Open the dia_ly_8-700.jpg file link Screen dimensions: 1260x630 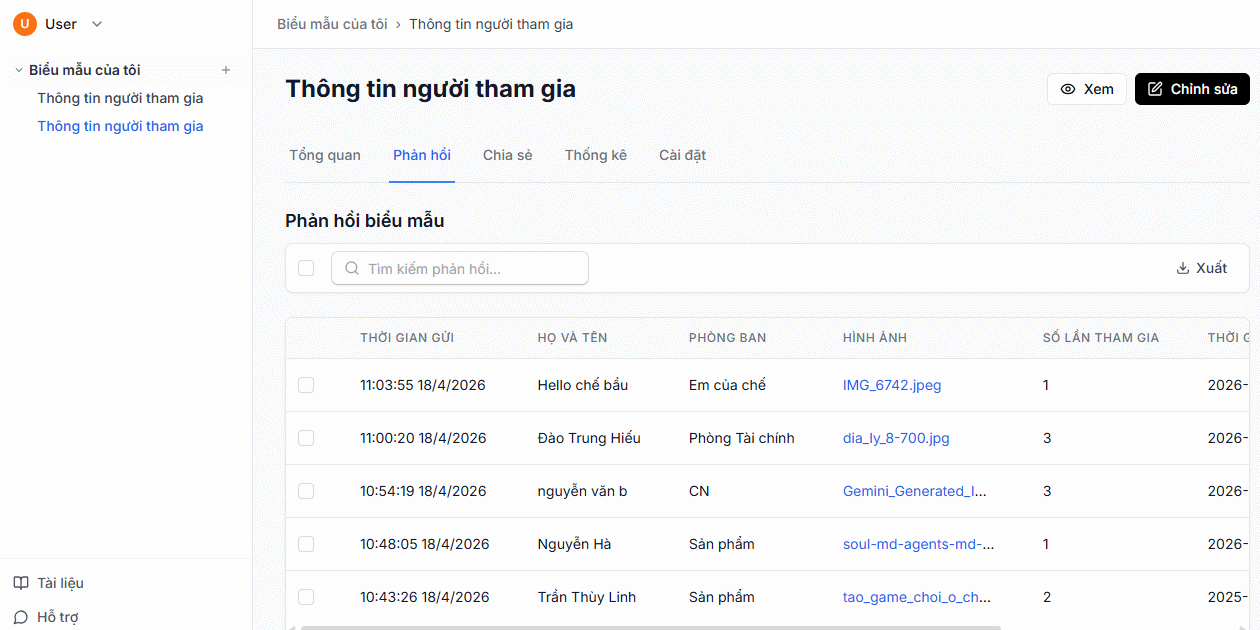(x=895, y=438)
